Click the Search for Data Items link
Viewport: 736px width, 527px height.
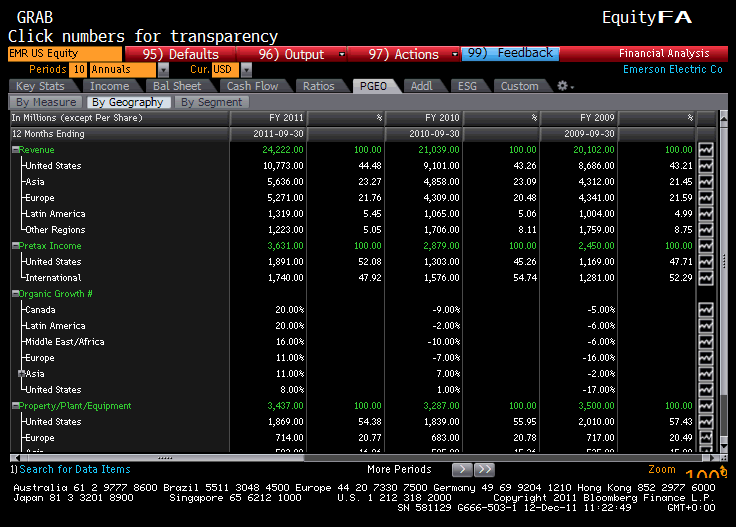(x=74, y=469)
